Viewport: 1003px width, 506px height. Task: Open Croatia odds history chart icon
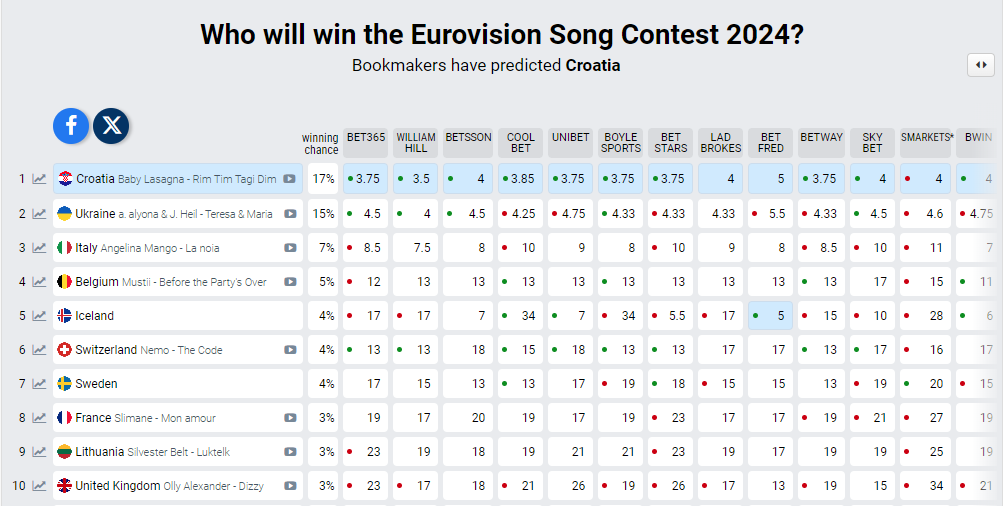pos(40,179)
